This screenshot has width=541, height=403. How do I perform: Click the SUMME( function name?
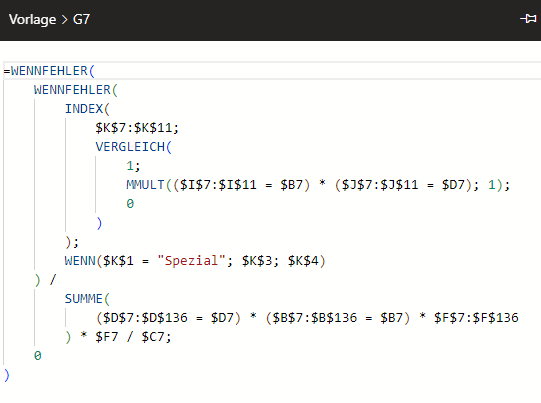pyautogui.click(x=87, y=298)
